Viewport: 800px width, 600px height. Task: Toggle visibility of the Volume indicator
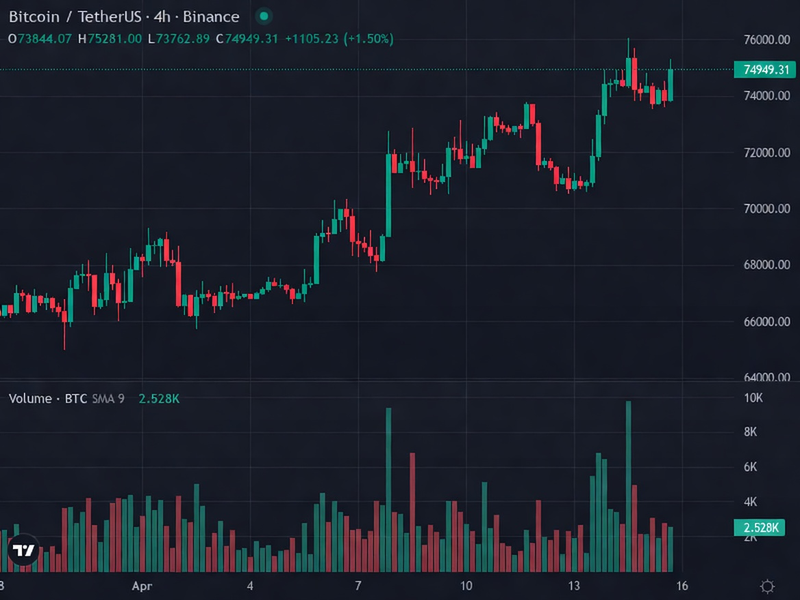point(47,398)
